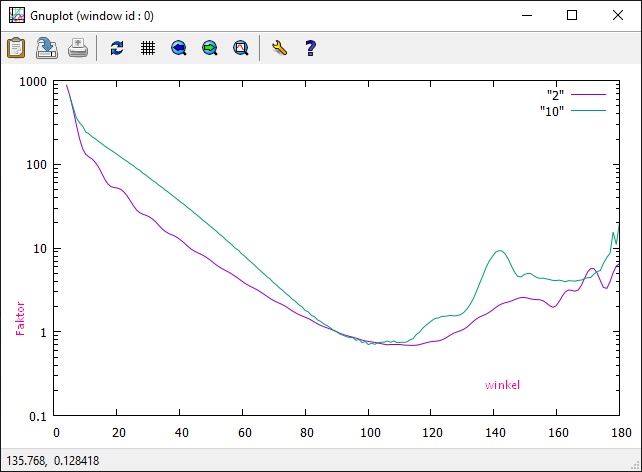The image size is (642, 472).
Task: Replot the graph using refresh icon
Action: coord(117,47)
